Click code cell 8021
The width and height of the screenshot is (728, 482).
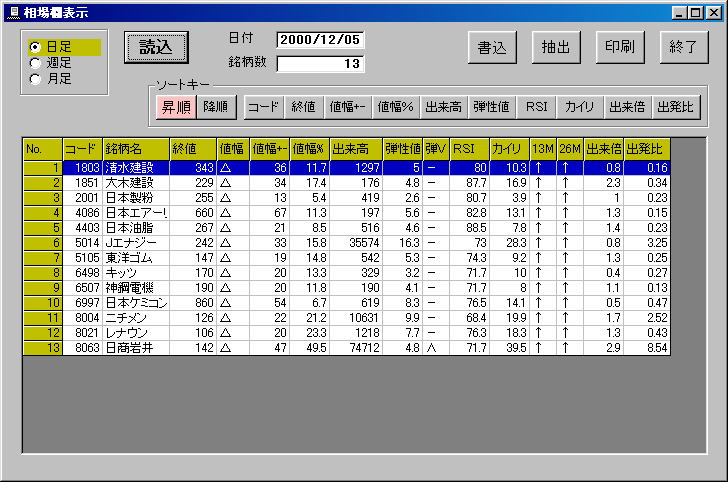tap(83, 333)
